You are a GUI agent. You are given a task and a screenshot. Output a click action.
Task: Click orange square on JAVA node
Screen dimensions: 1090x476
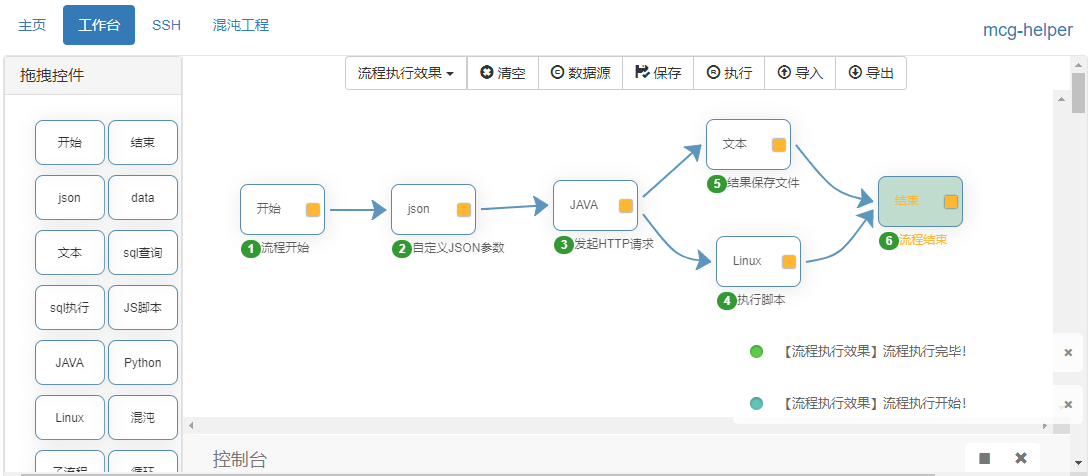tap(626, 206)
